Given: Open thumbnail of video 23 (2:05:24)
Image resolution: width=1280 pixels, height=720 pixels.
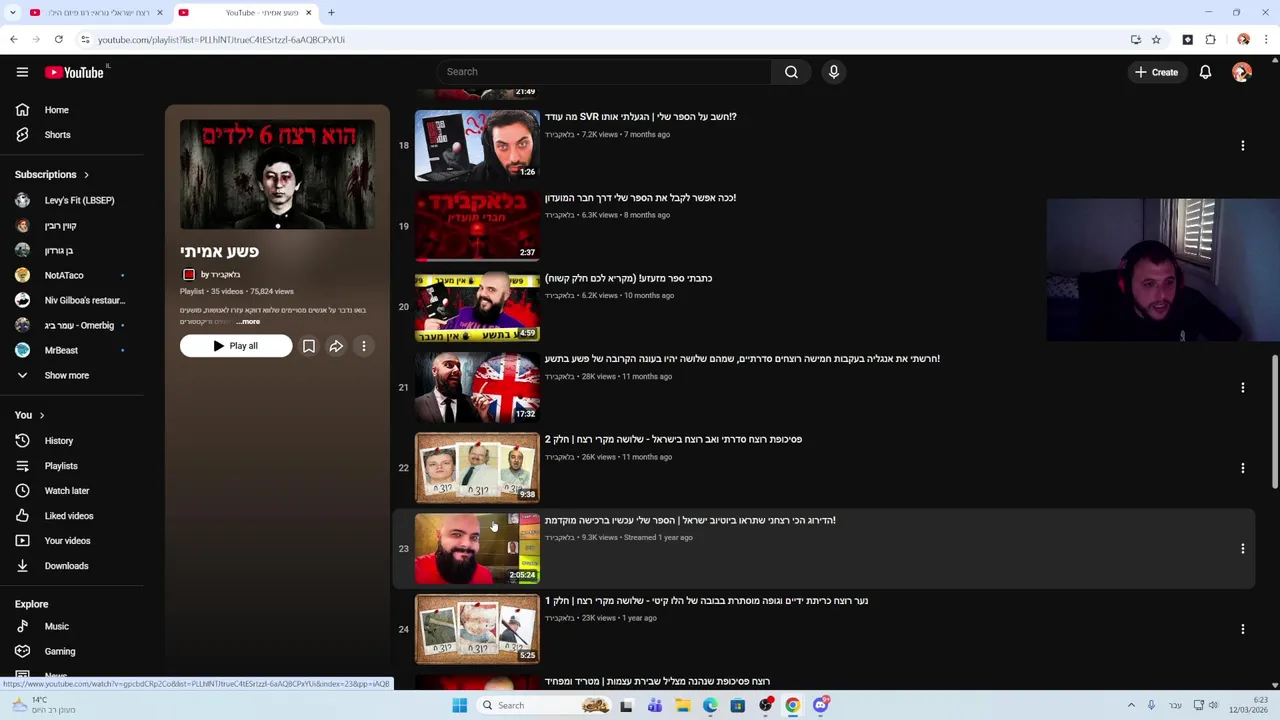Looking at the screenshot, I should tap(477, 549).
